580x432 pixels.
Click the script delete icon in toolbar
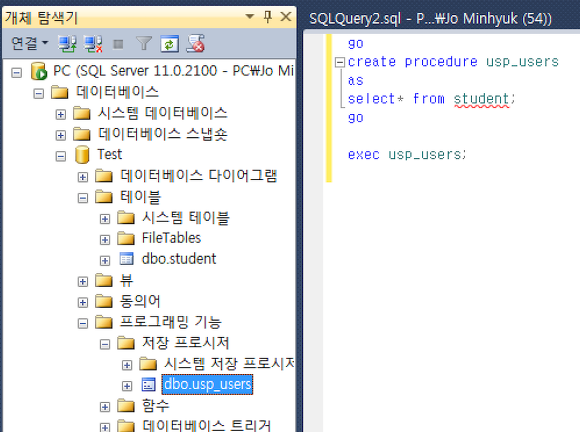pyautogui.click(x=196, y=44)
